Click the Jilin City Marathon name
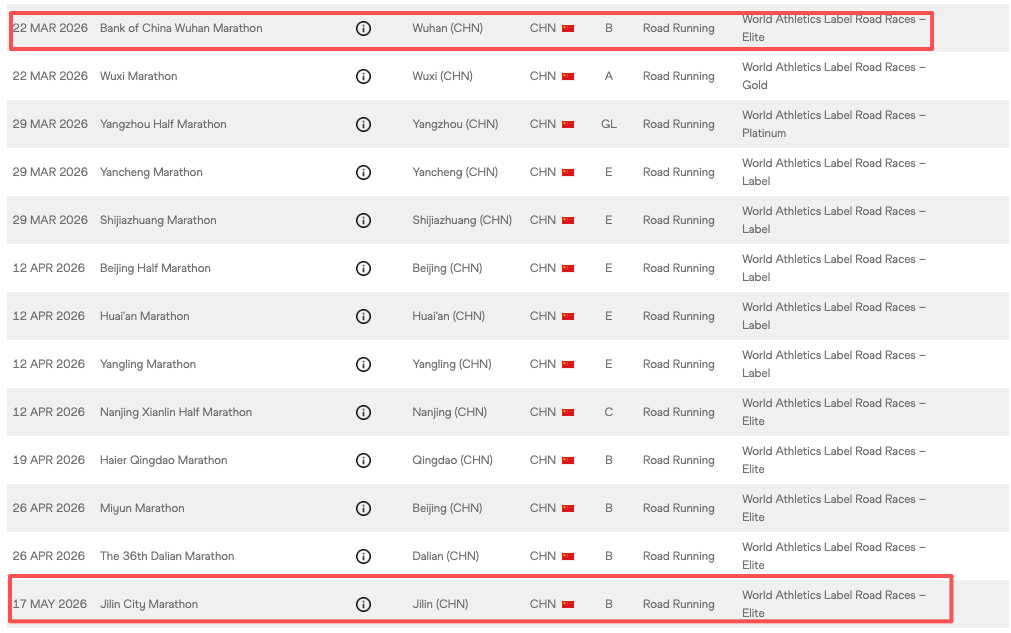Image resolution: width=1011 pixels, height=633 pixels. (x=149, y=604)
